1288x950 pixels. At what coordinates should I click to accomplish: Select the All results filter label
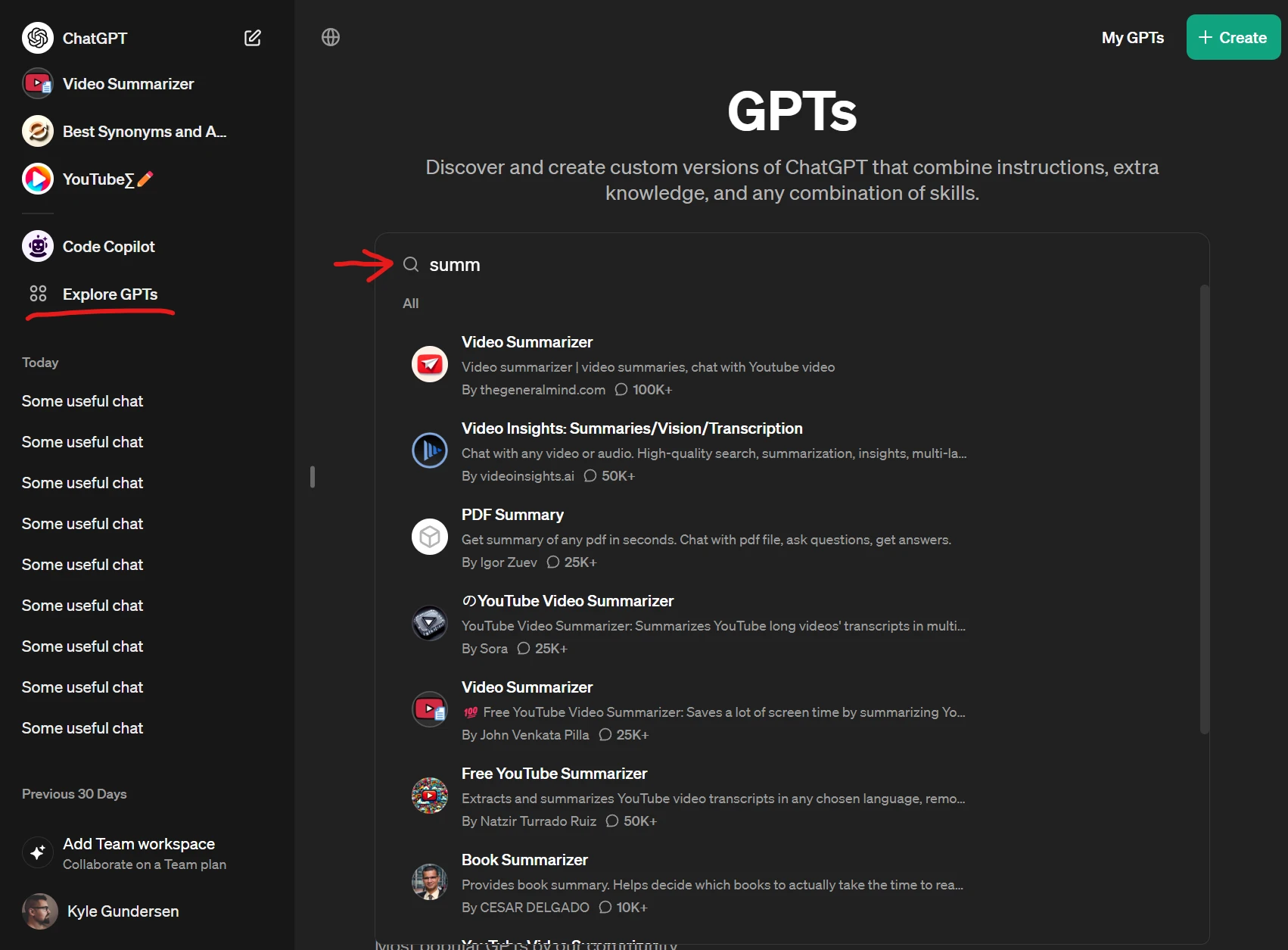(x=411, y=304)
